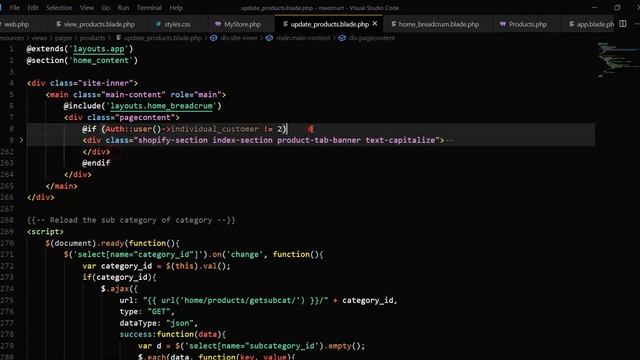
Task: Click the div.pagecontent breadcrumb symbol icon
Action: pos(342,38)
